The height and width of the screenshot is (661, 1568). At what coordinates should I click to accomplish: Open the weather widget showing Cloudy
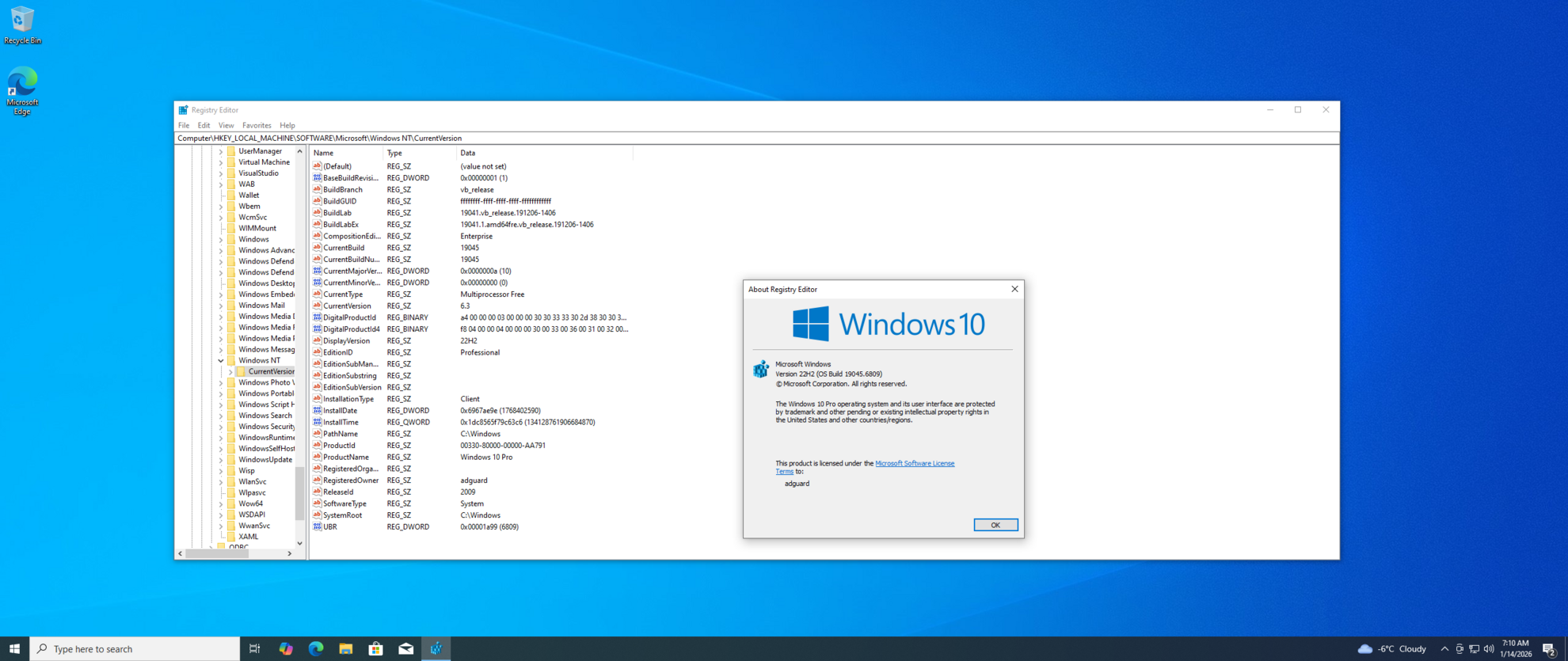point(1392,649)
